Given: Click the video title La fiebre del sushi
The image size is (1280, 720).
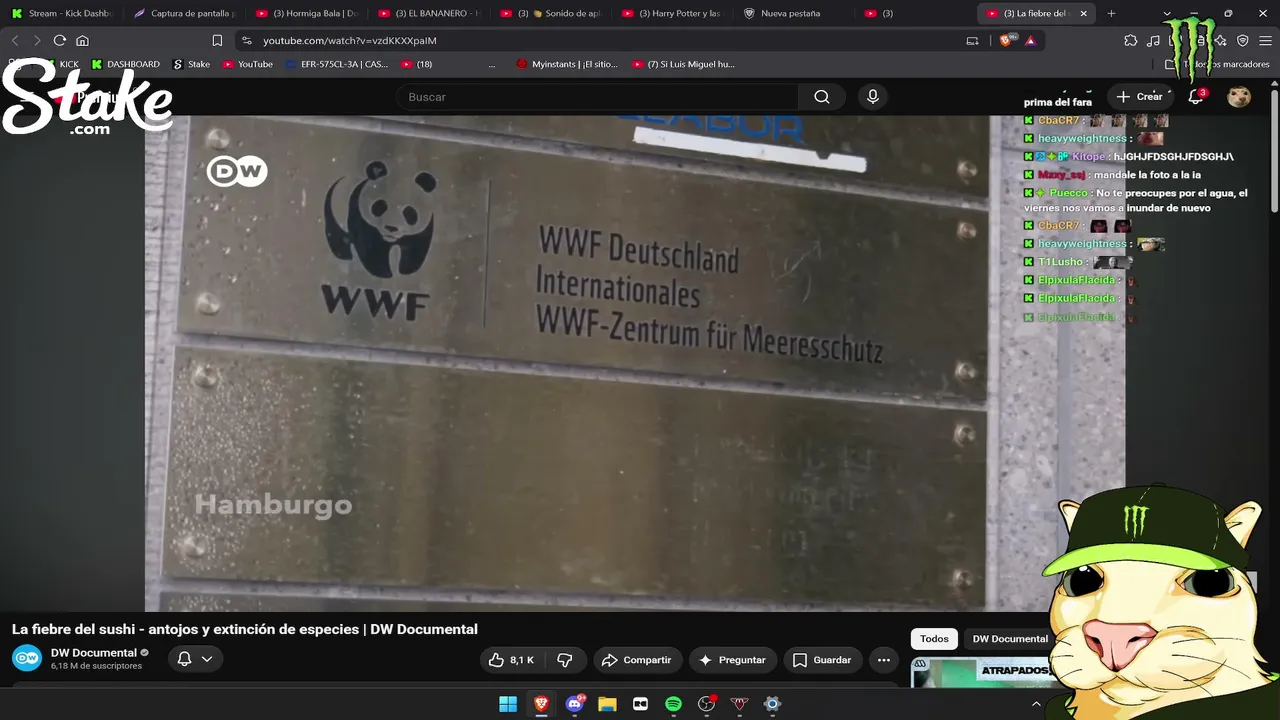Looking at the screenshot, I should coord(245,629).
